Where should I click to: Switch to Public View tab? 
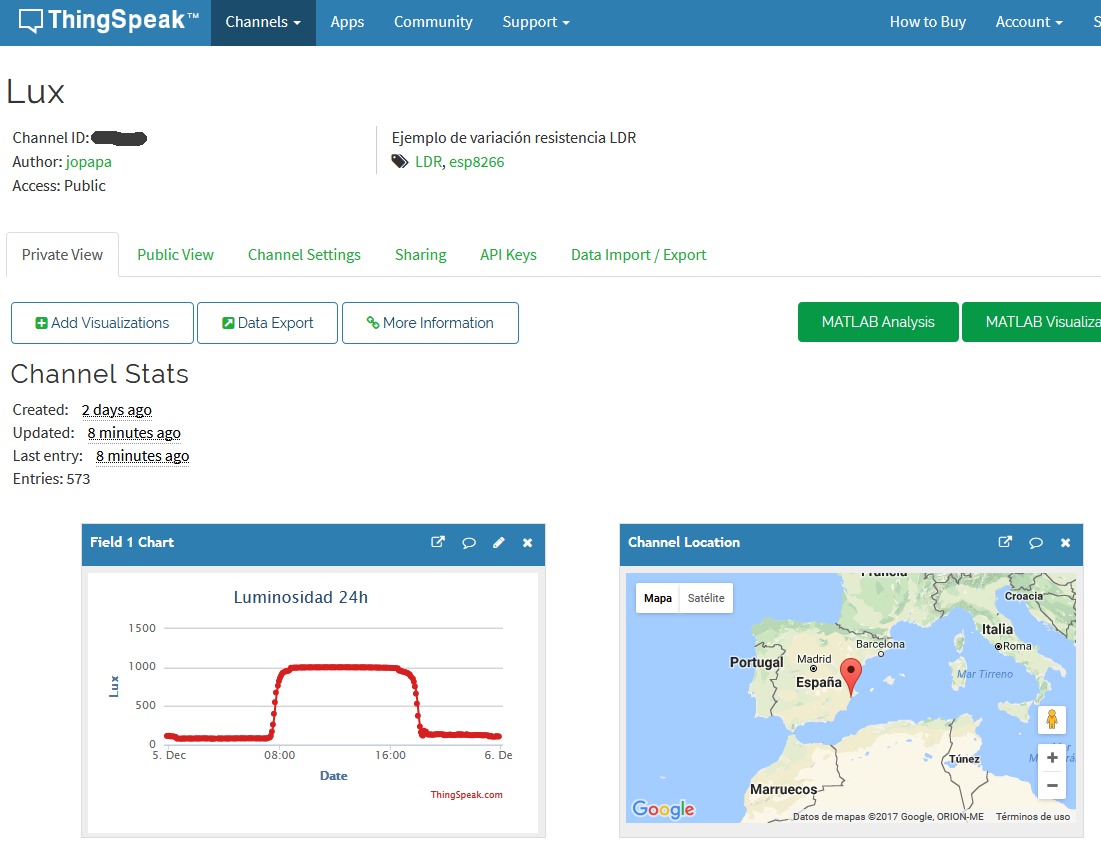[175, 255]
